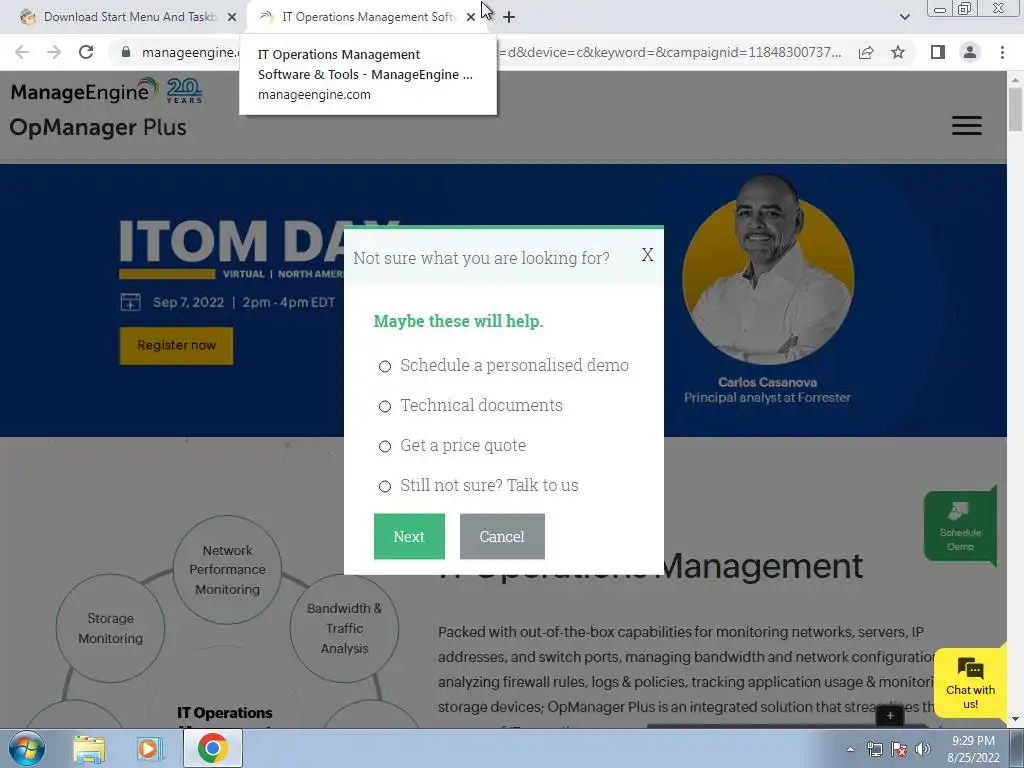Click the OpManager Plus product title
This screenshot has width=1024, height=768.
(98, 127)
